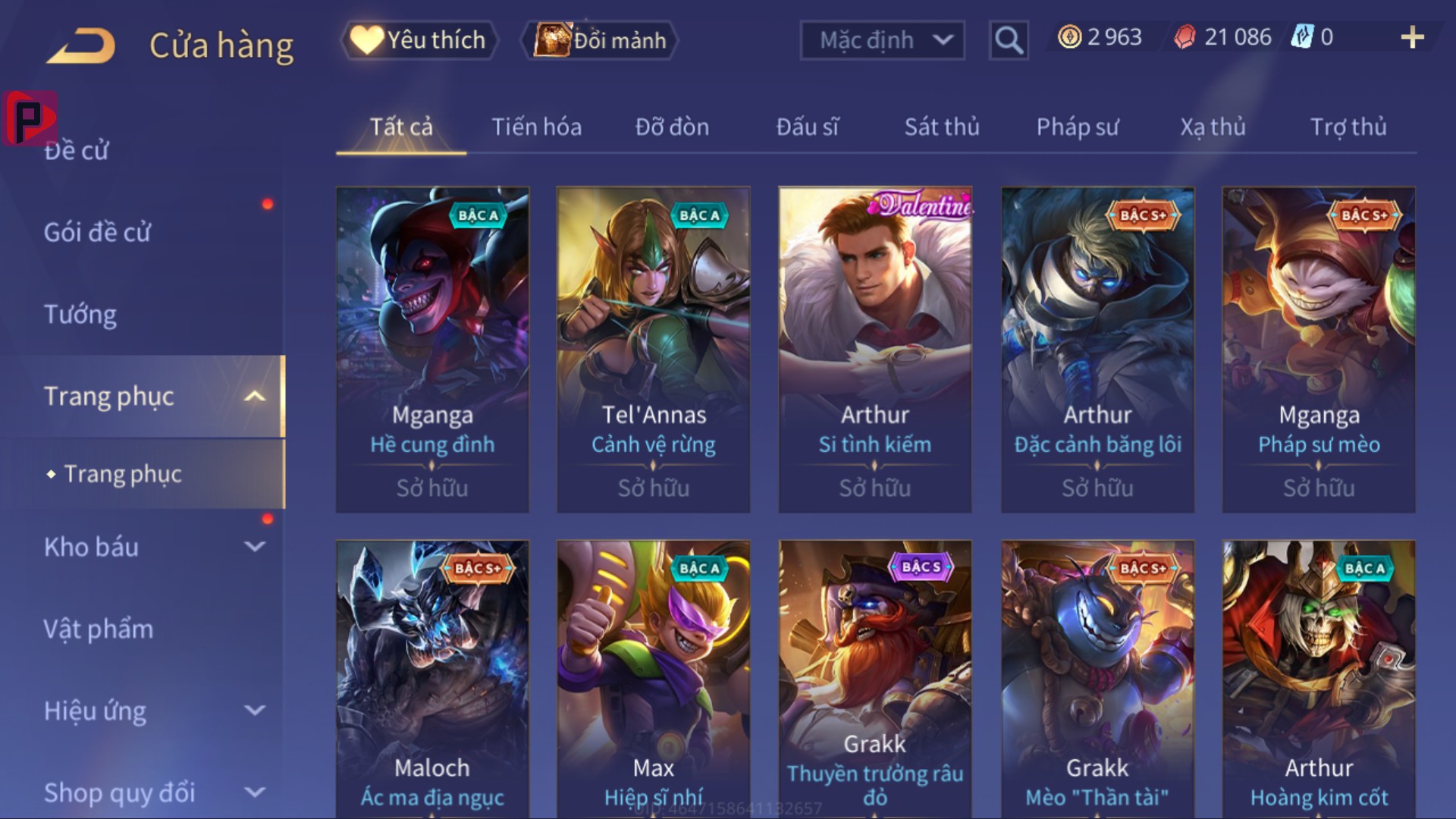The image size is (1456, 819).
Task: Tap the BẬC S badge on Grakk skin
Action: [x=921, y=567]
